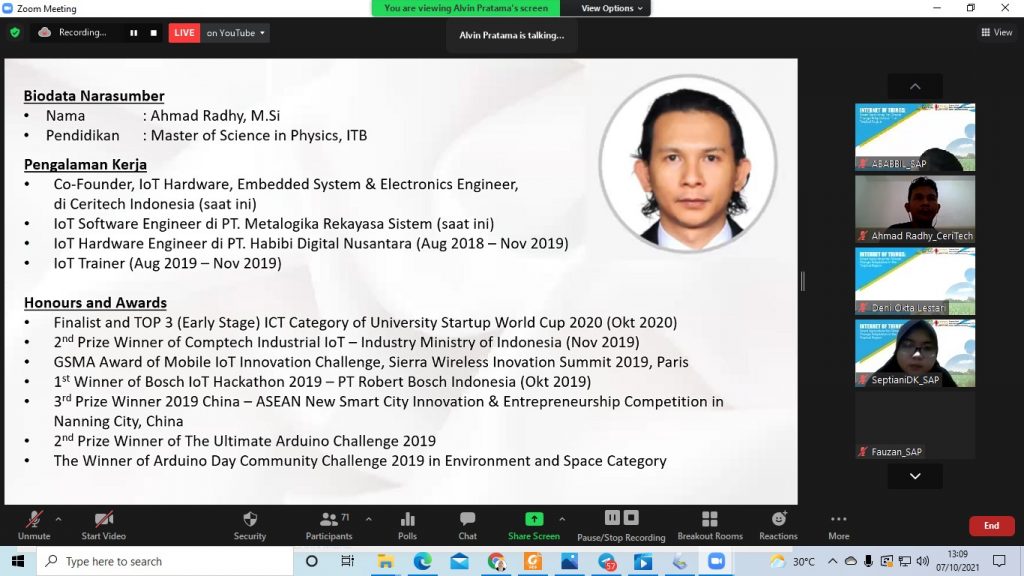
Task: Open the Polls window
Action: (408, 526)
